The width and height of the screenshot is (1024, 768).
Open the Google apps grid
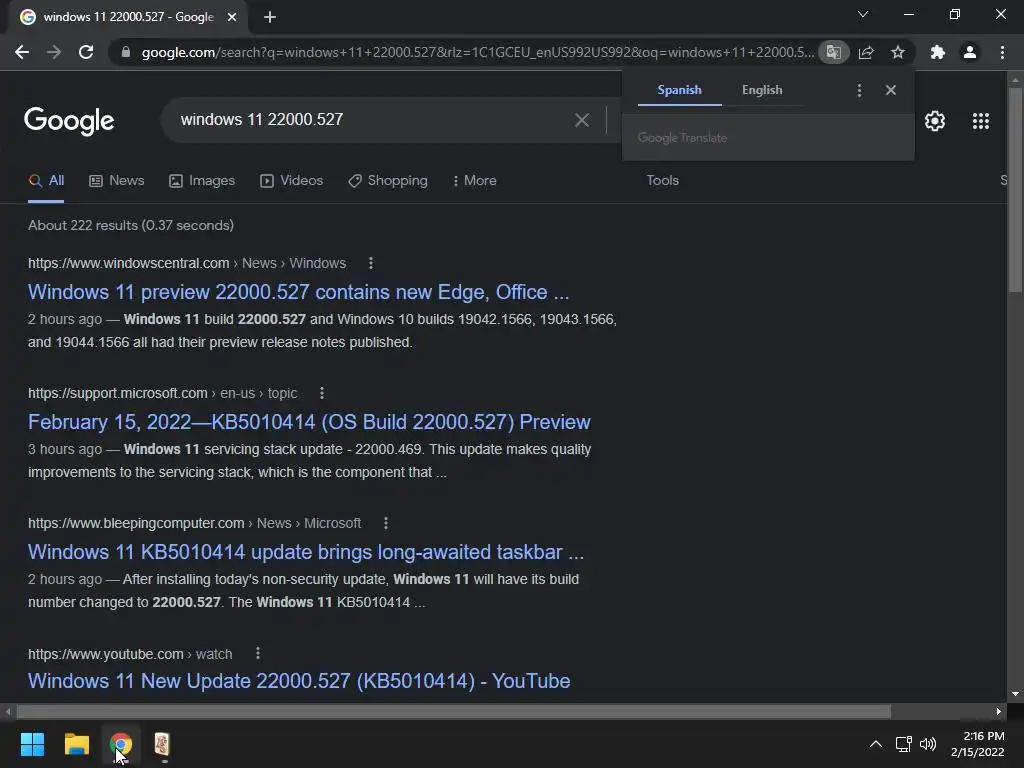981,121
